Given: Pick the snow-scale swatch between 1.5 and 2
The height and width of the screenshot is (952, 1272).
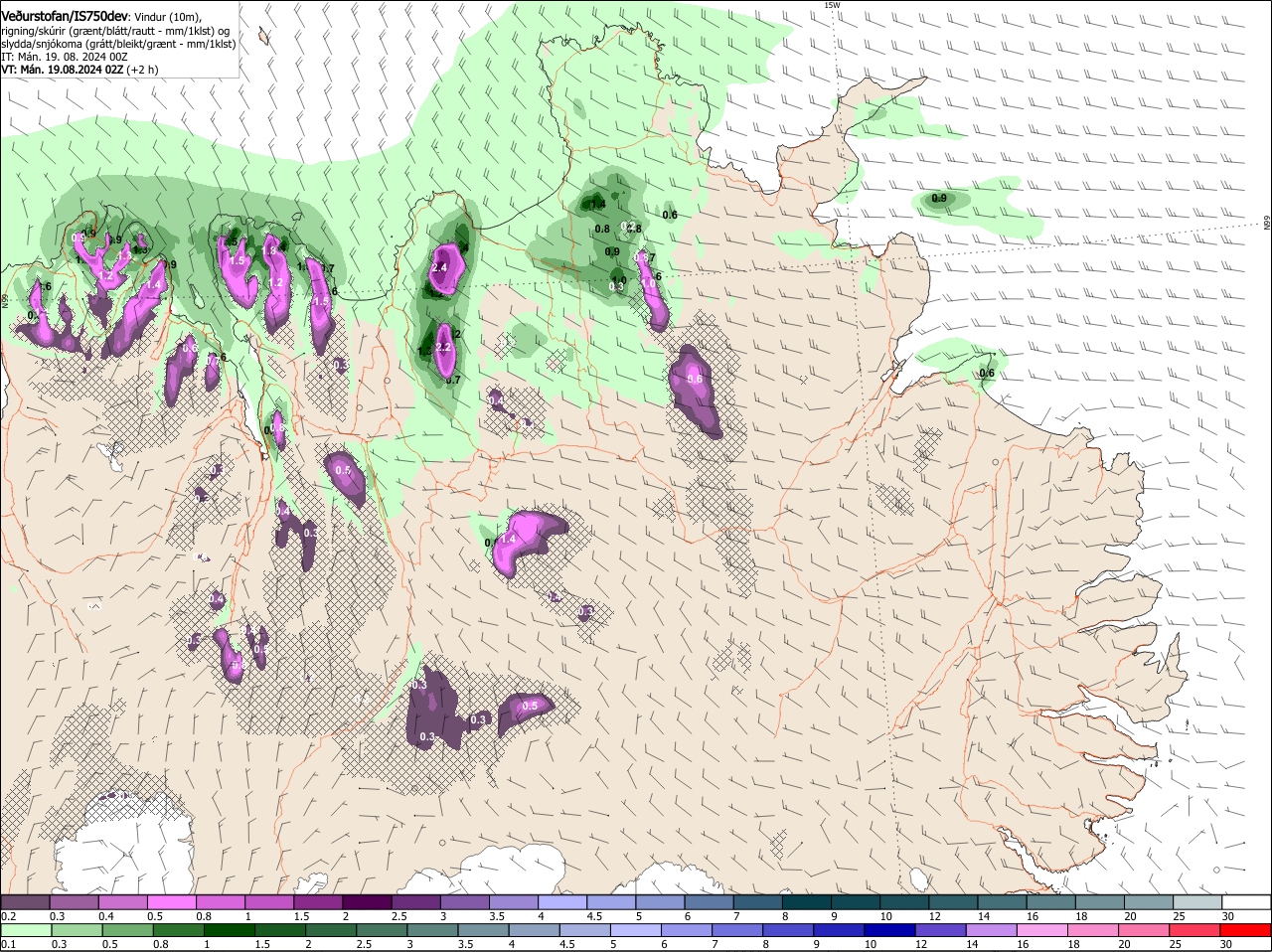Looking at the screenshot, I should pyautogui.click(x=319, y=901).
